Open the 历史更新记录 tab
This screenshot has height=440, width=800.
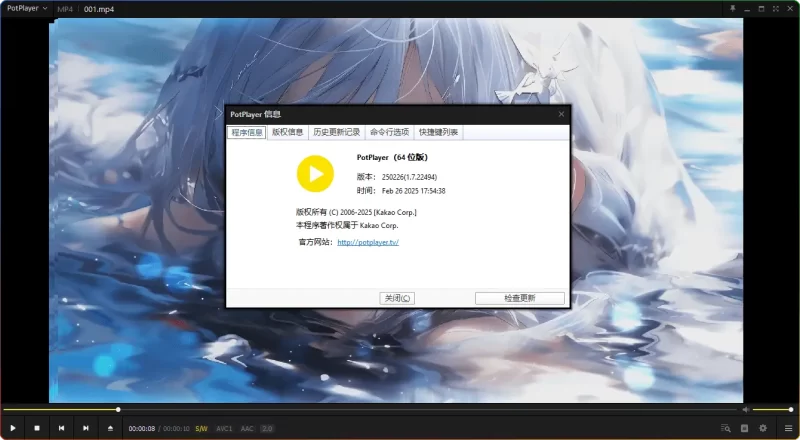tap(337, 132)
